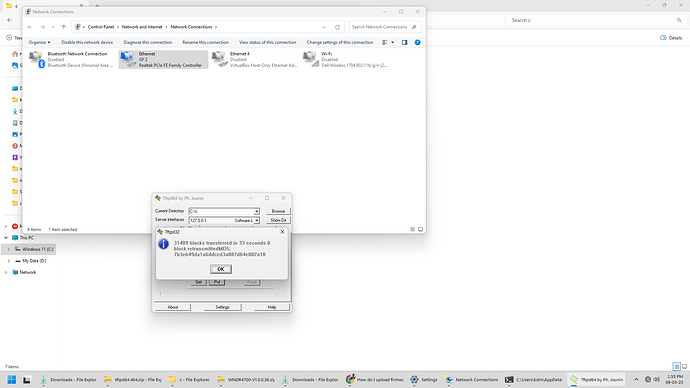This screenshot has width=690, height=388.
Task: Click the refresh icon in Network Connections
Action: tap(338, 27)
